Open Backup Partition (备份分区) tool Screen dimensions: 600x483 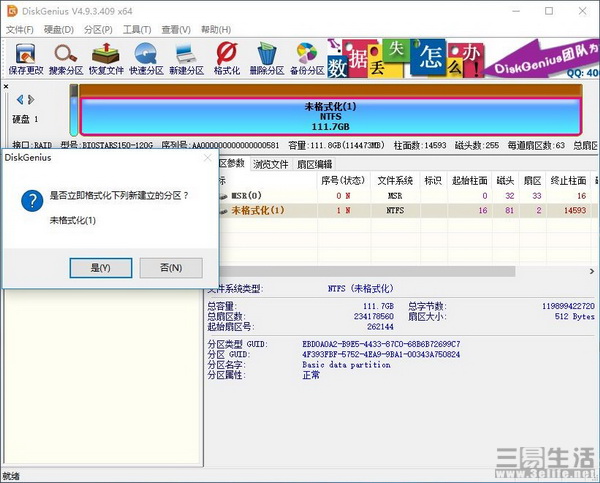coord(307,59)
